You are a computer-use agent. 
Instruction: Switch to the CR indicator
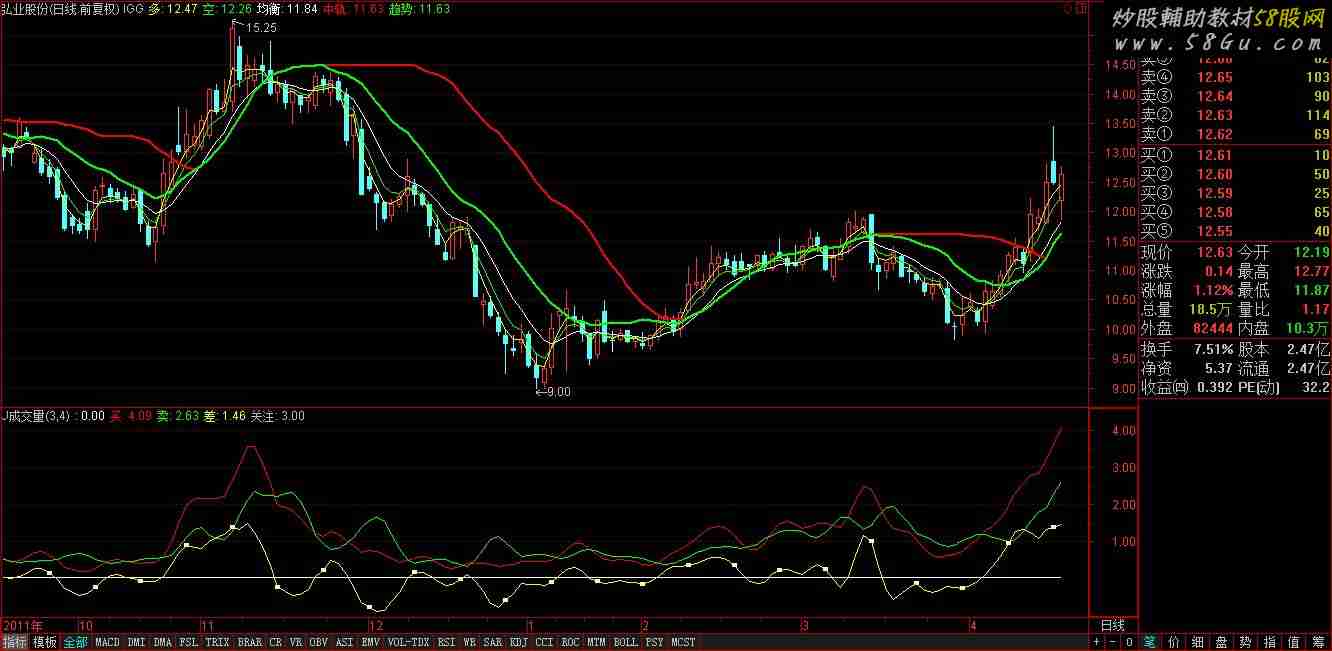click(275, 642)
